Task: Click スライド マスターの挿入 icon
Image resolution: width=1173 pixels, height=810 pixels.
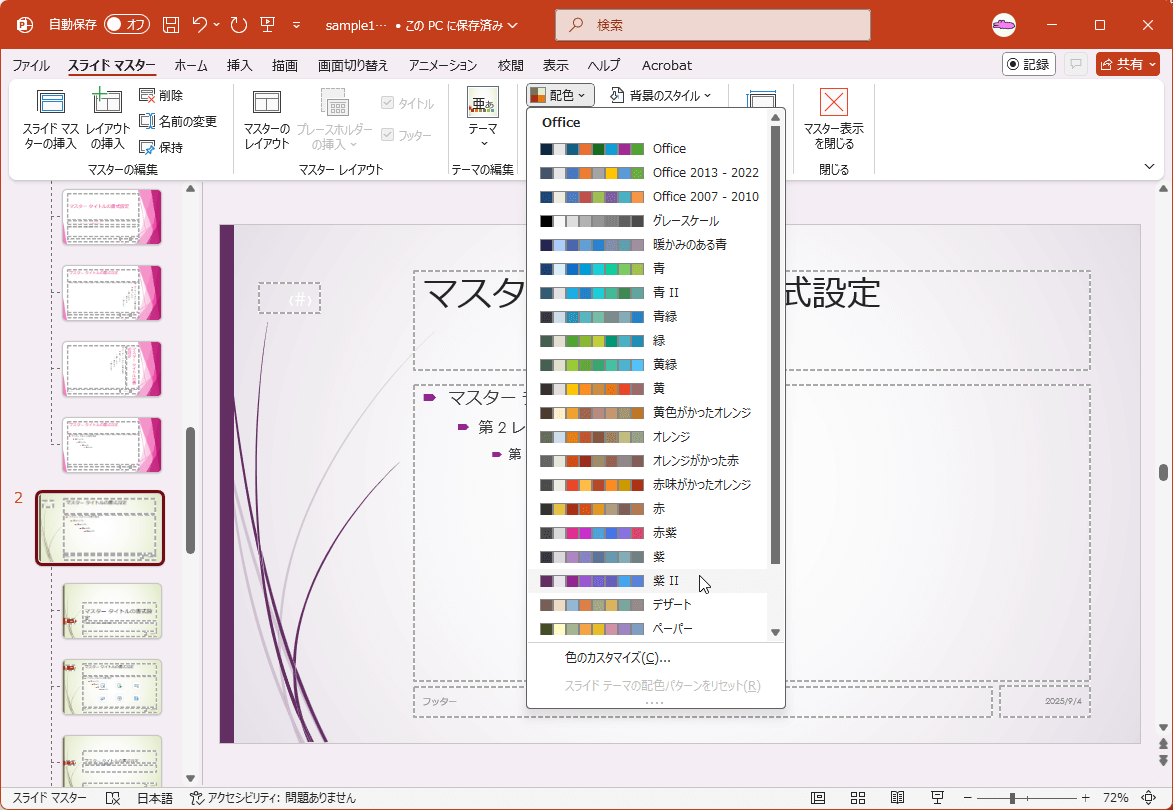Action: tap(51, 120)
